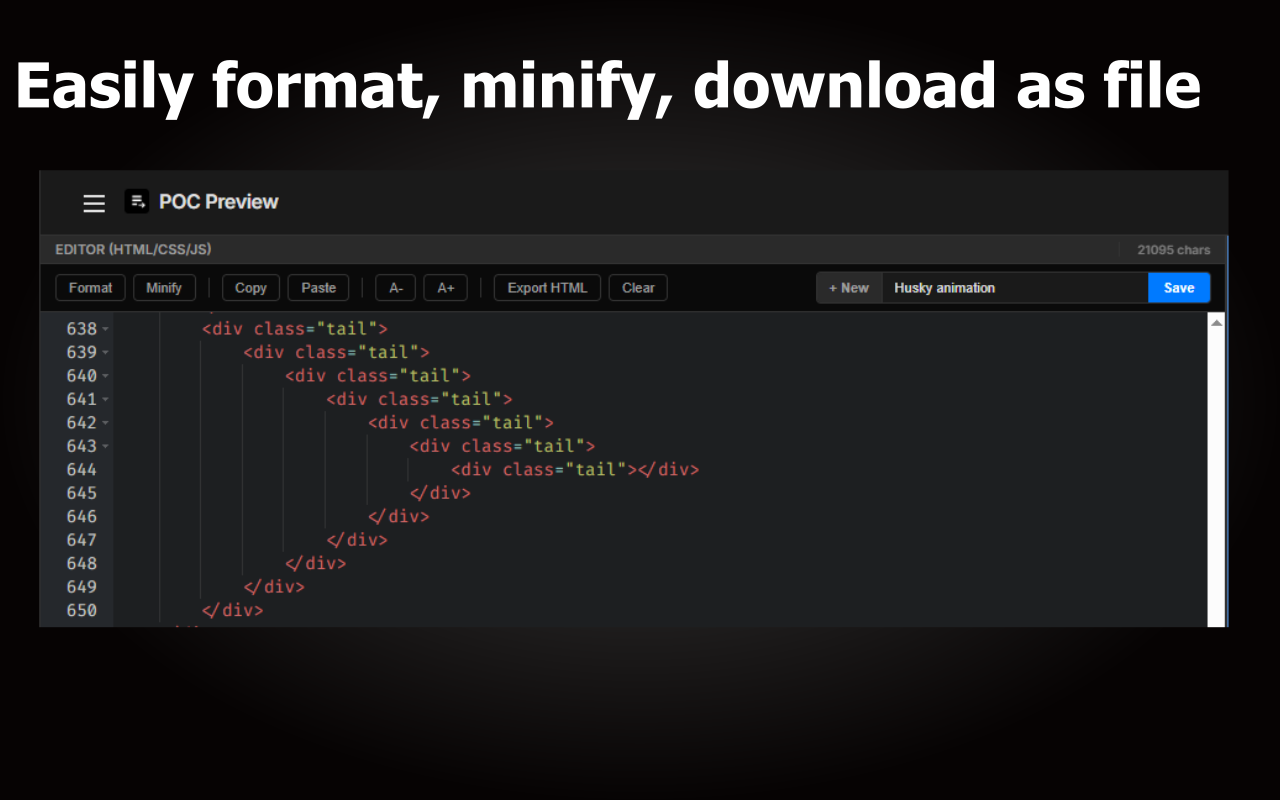Screen dimensions: 1280x800
Task: Collapse code fold at line 639
Action: (x=106, y=352)
